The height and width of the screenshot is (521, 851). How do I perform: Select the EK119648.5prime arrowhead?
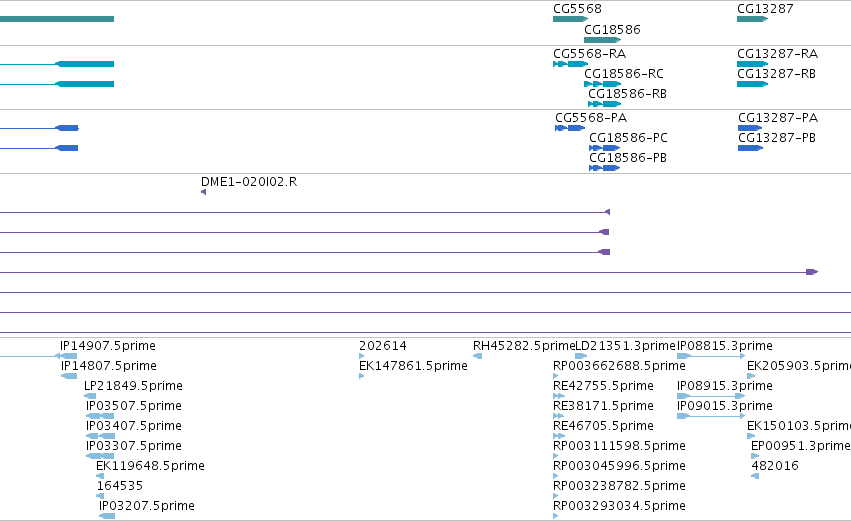100,476
